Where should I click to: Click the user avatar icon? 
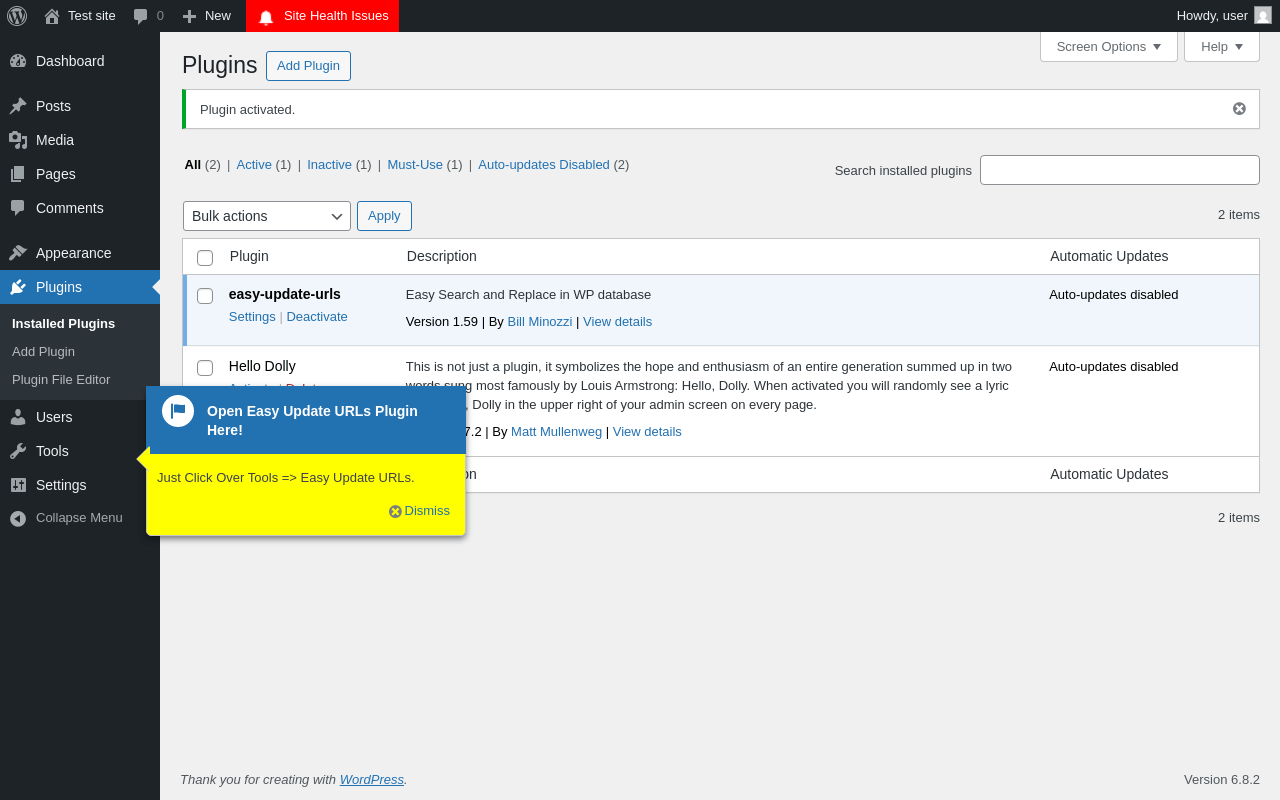pos(1263,15)
